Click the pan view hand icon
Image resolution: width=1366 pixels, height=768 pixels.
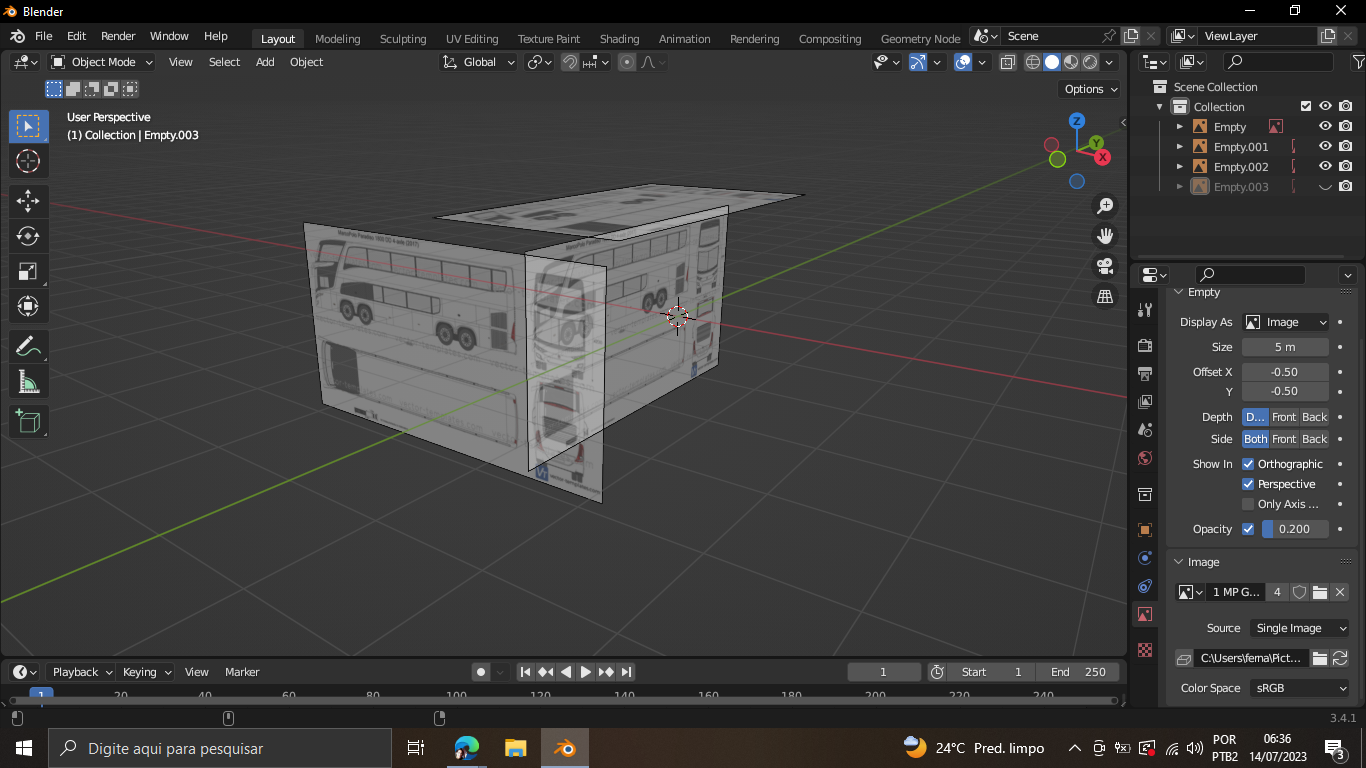(x=1105, y=236)
